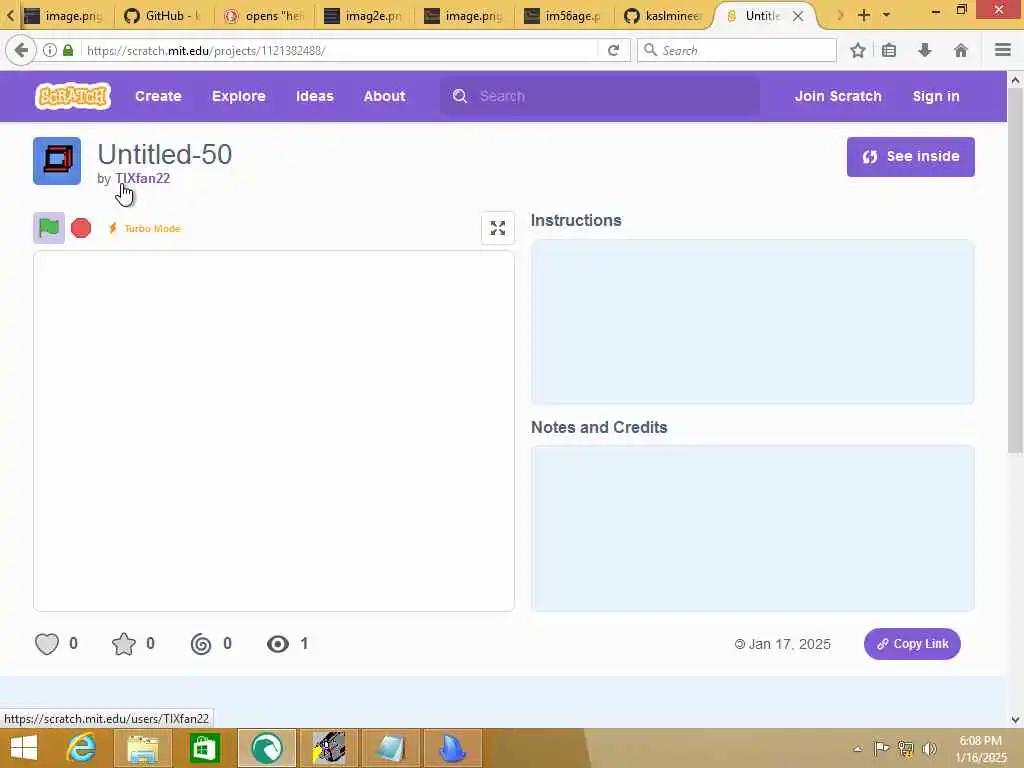Show hidden system tray icons

(857, 749)
